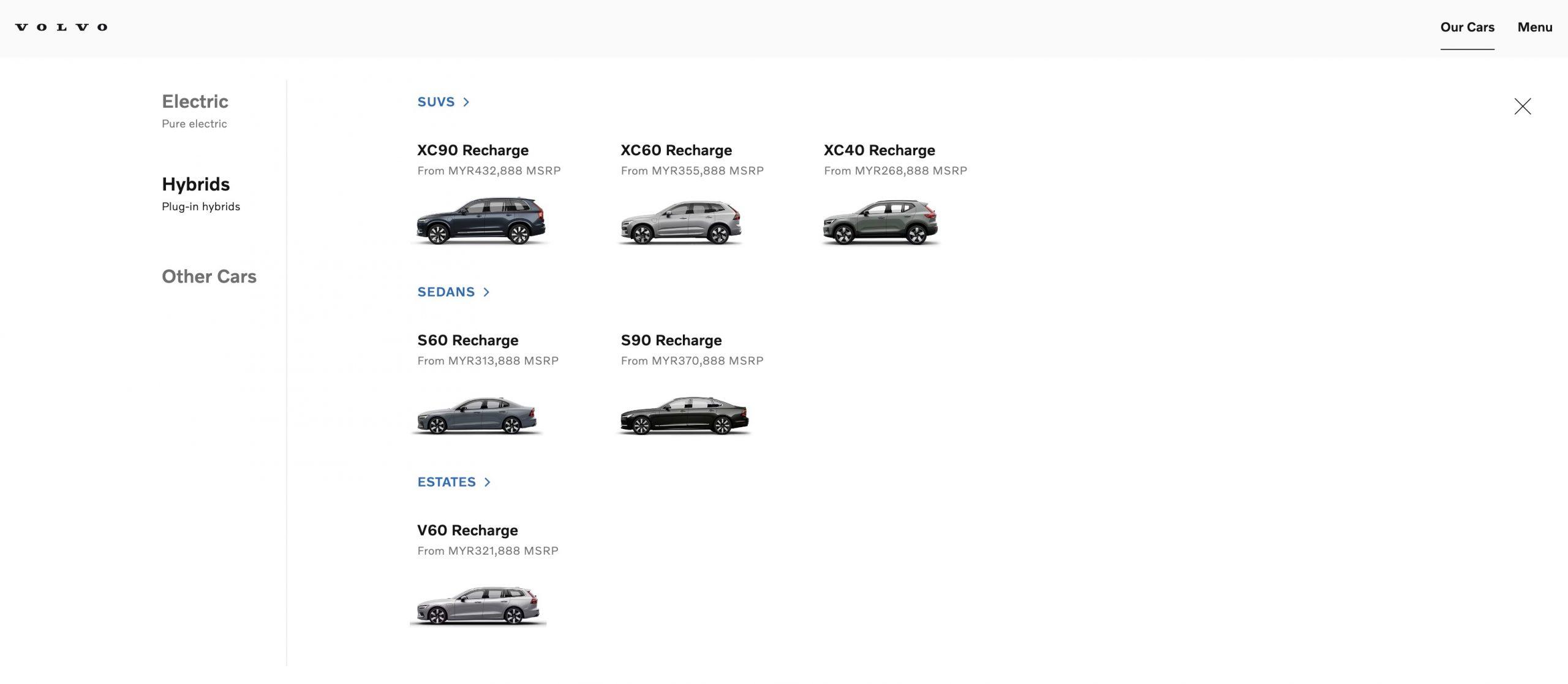Click the V60 Recharge estate image

478,606
